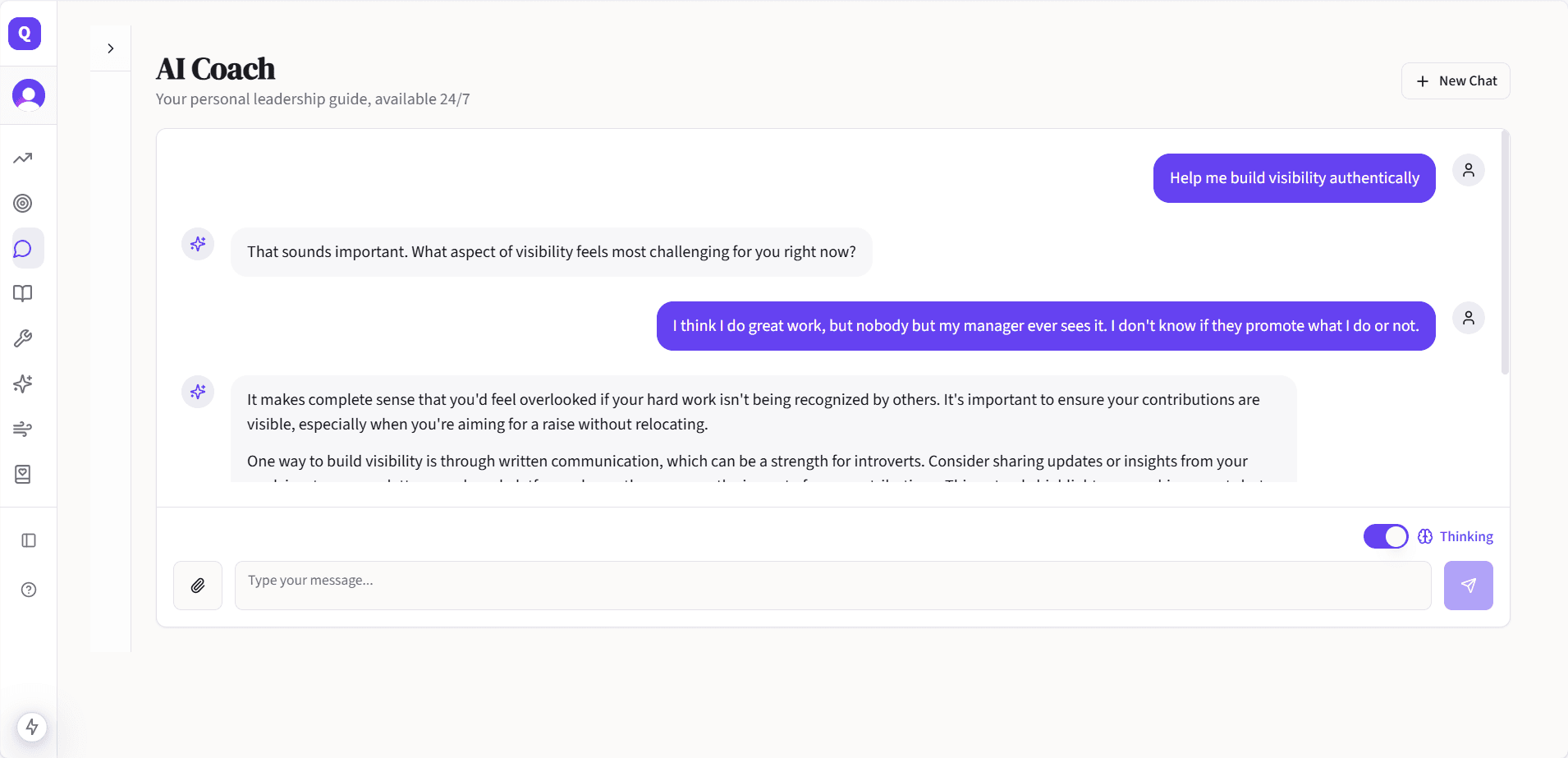
Task: Open the journal notebook icon in sidebar
Action: [23, 474]
